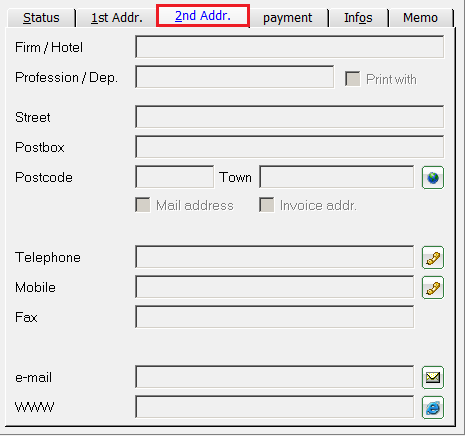
Task: Click the Town text field
Action: pyautogui.click(x=337, y=177)
